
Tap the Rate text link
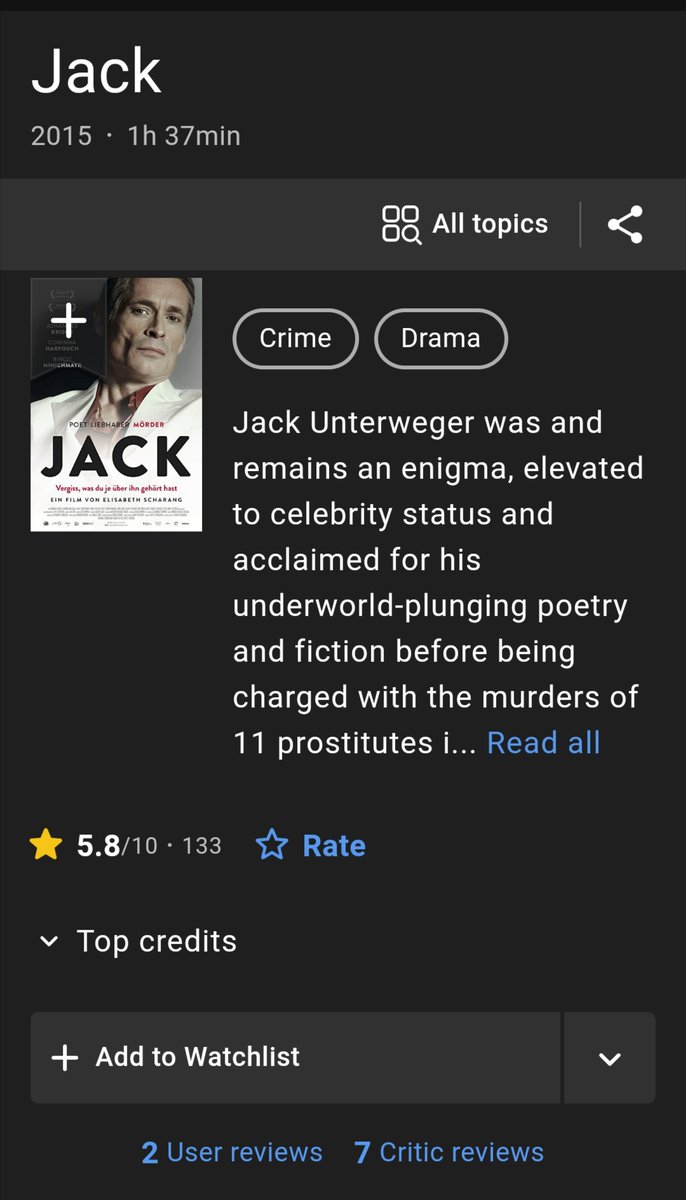(334, 846)
